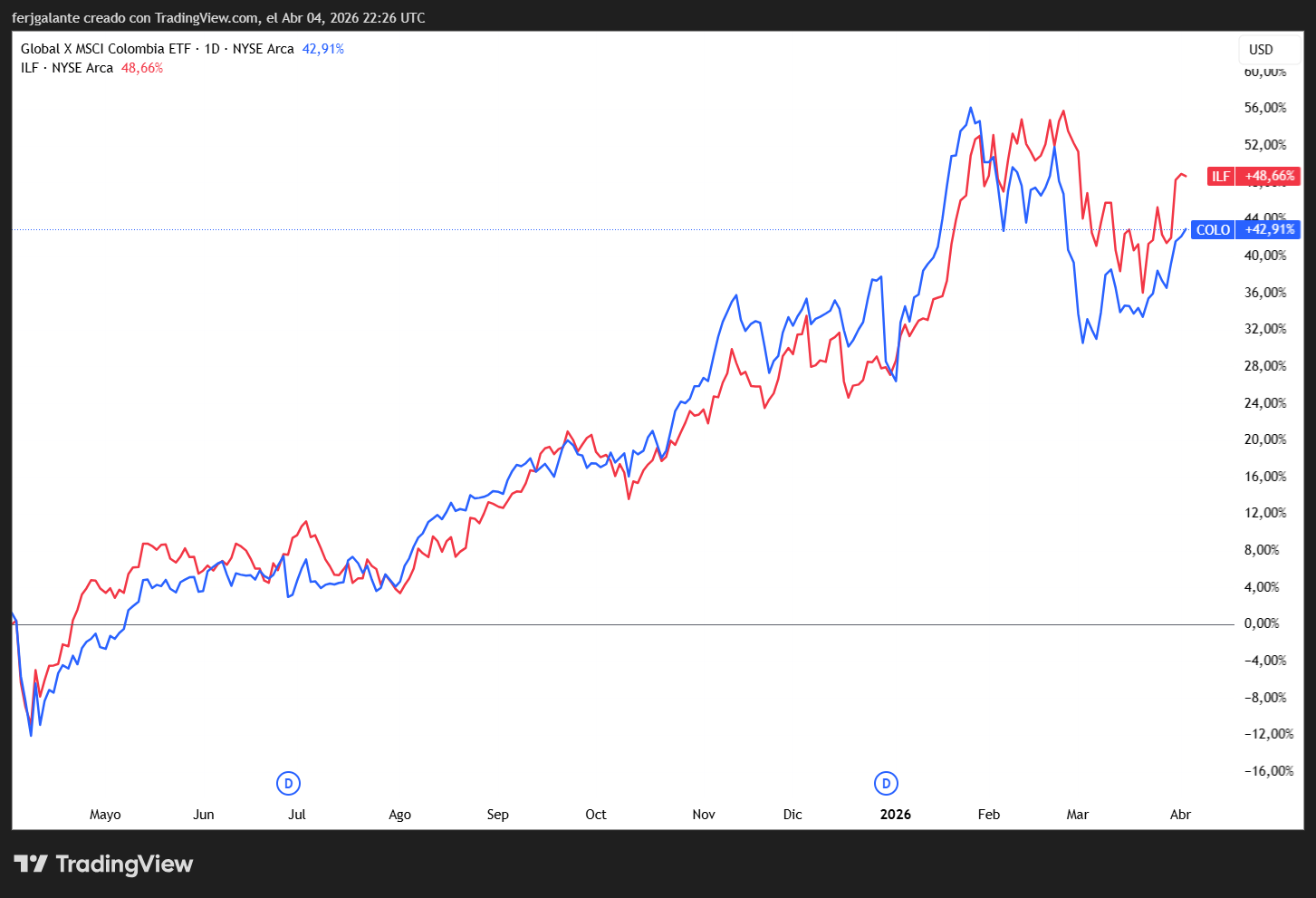Select the red ILF price tag

click(x=1221, y=176)
